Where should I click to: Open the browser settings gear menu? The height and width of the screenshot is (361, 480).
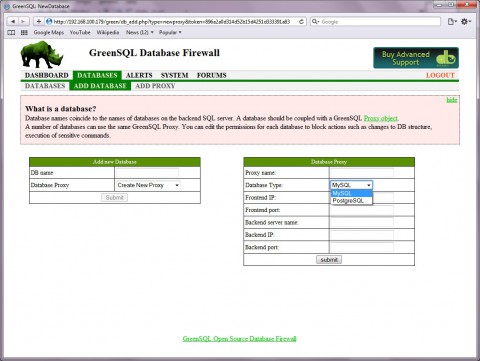465,22
